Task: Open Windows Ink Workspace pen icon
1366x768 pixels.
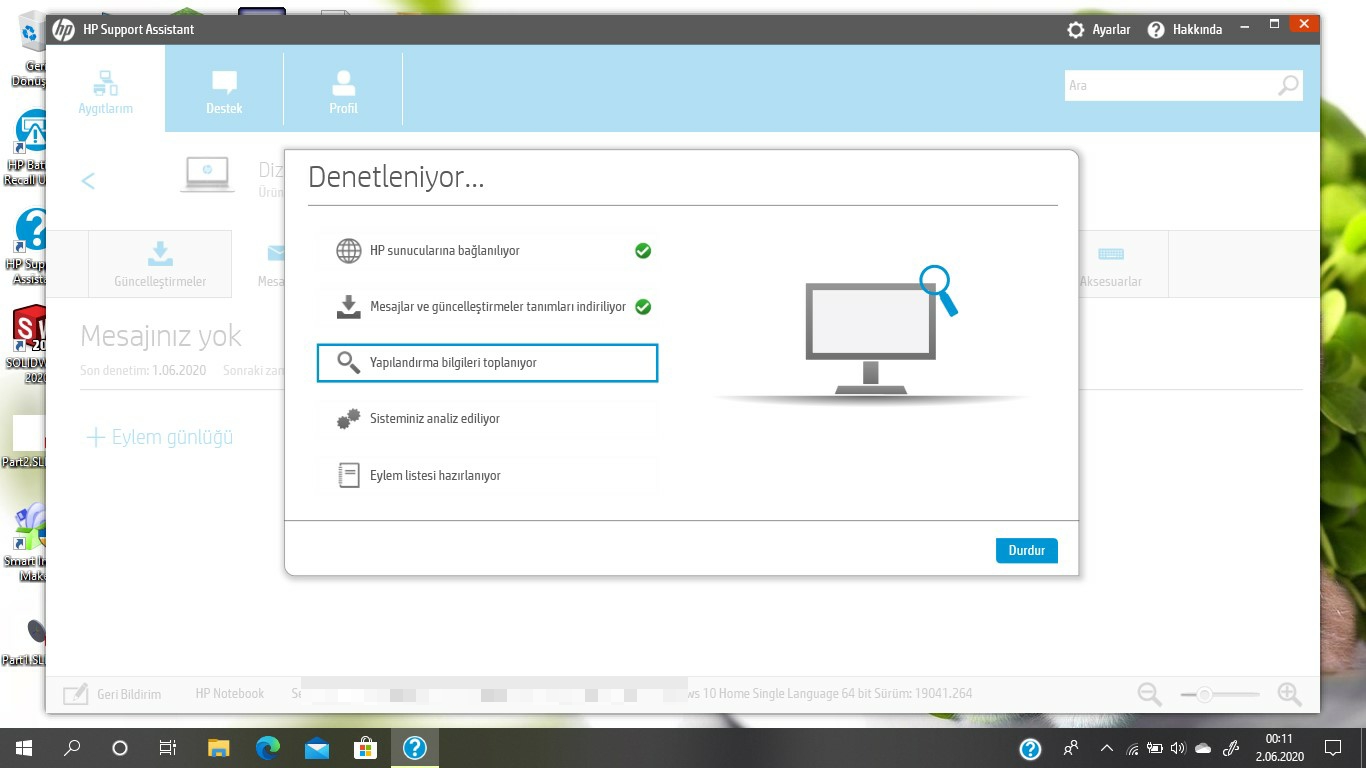Action: [1232, 748]
